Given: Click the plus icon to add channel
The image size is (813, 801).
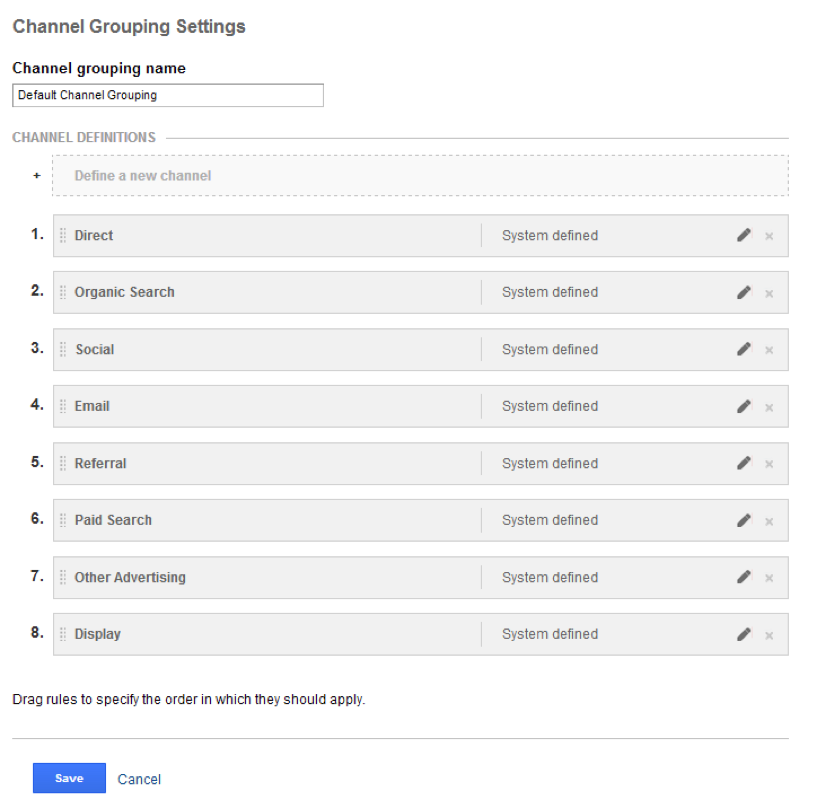Looking at the screenshot, I should 37,175.
